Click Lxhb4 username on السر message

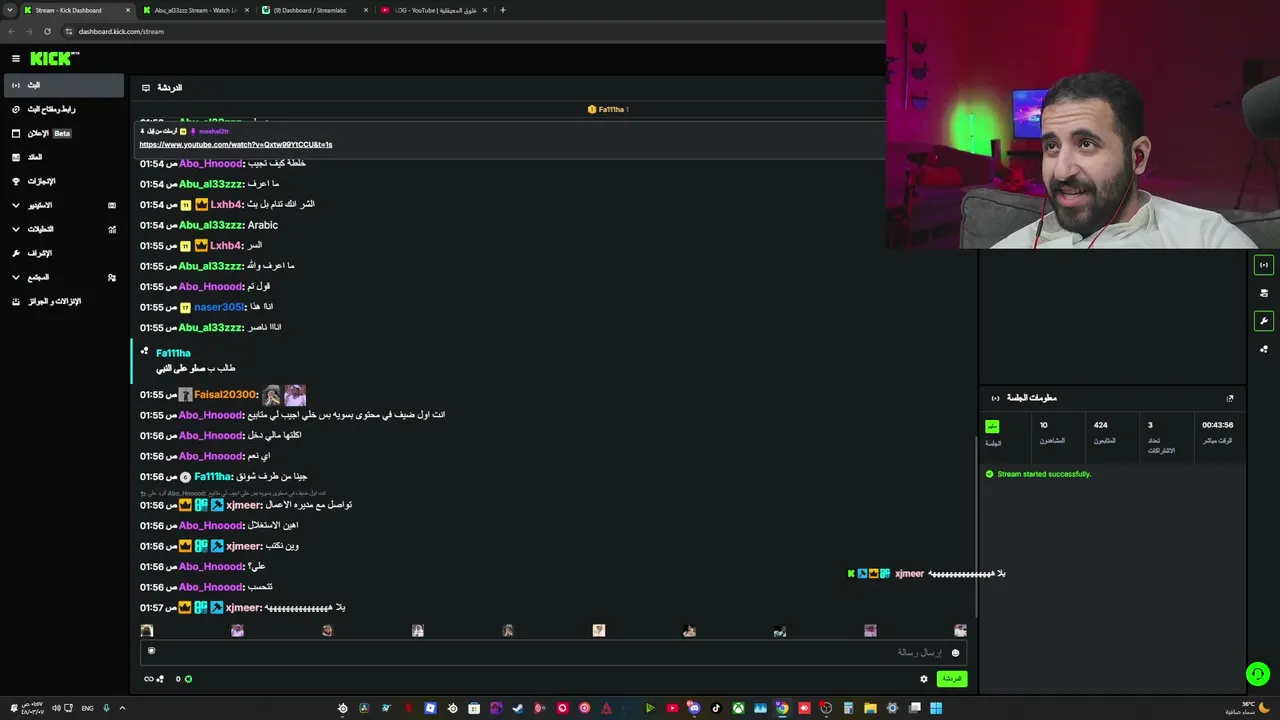[x=226, y=245]
